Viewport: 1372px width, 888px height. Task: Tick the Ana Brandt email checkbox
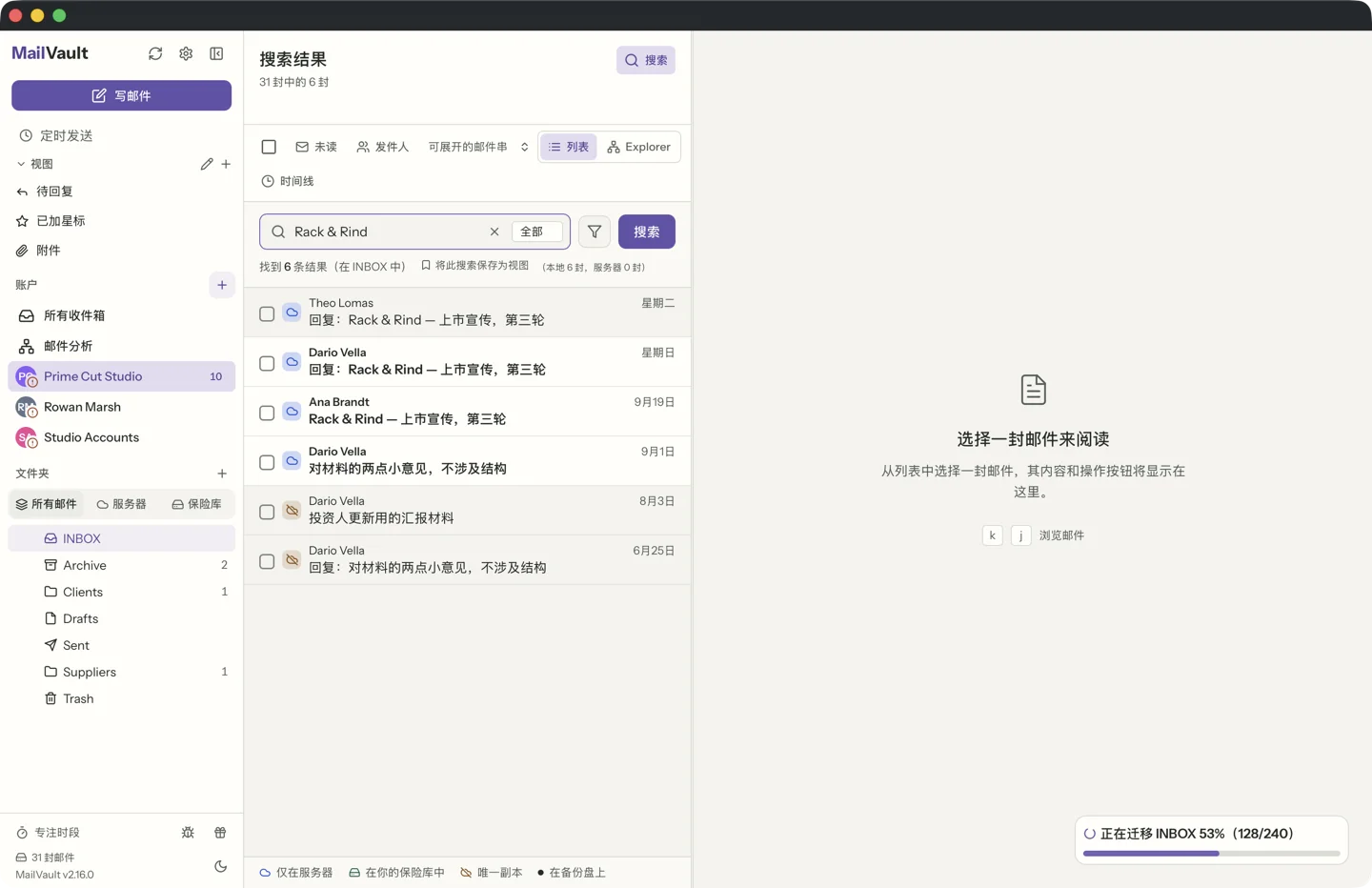(267, 413)
